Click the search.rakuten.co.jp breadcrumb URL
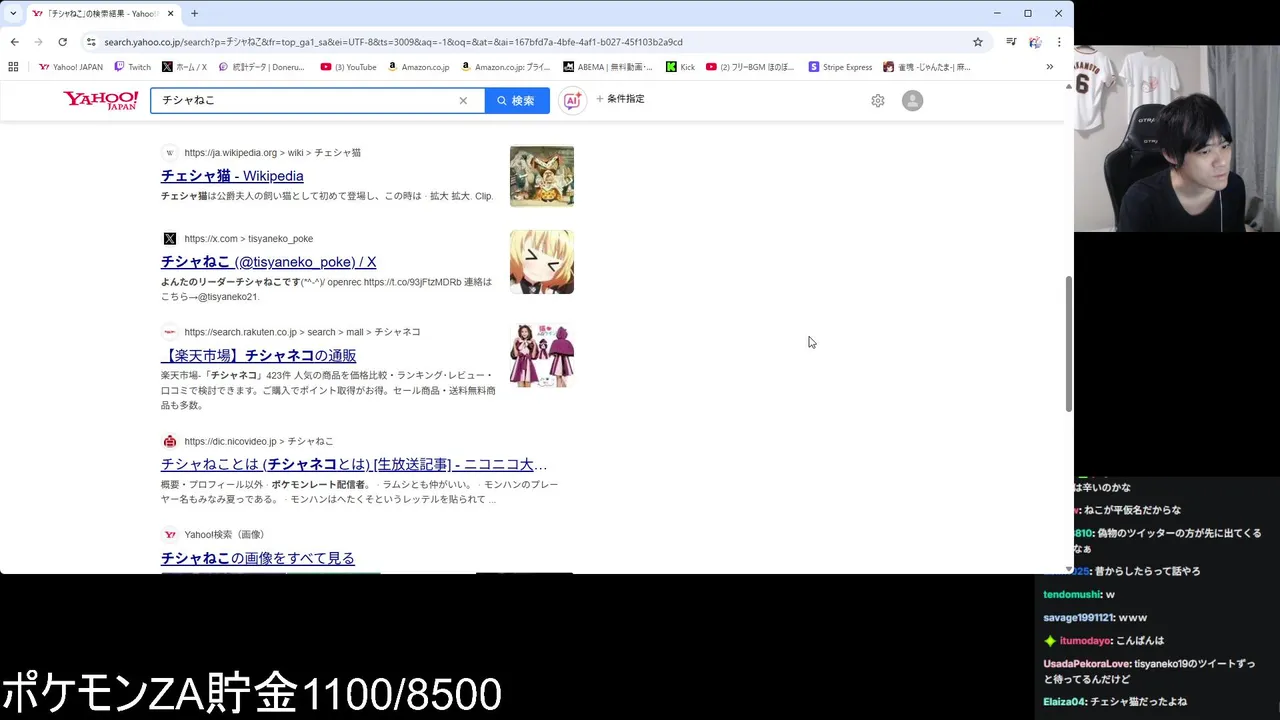Screen dimensions: 1280x720 coord(302,332)
